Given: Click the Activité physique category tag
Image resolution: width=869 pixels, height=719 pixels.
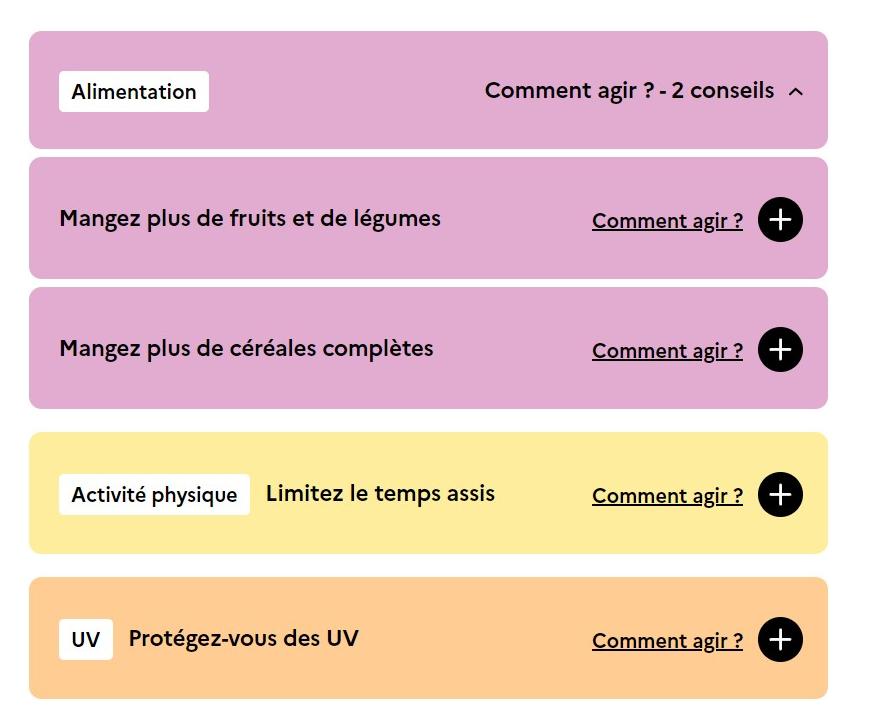Looking at the screenshot, I should coord(154,495).
